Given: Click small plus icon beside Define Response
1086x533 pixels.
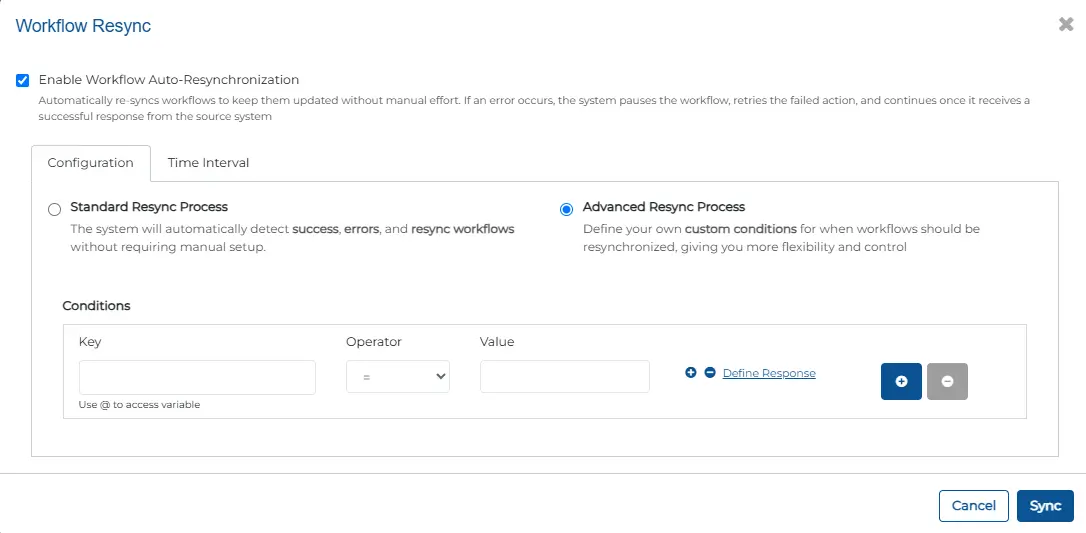Looking at the screenshot, I should click(x=691, y=373).
